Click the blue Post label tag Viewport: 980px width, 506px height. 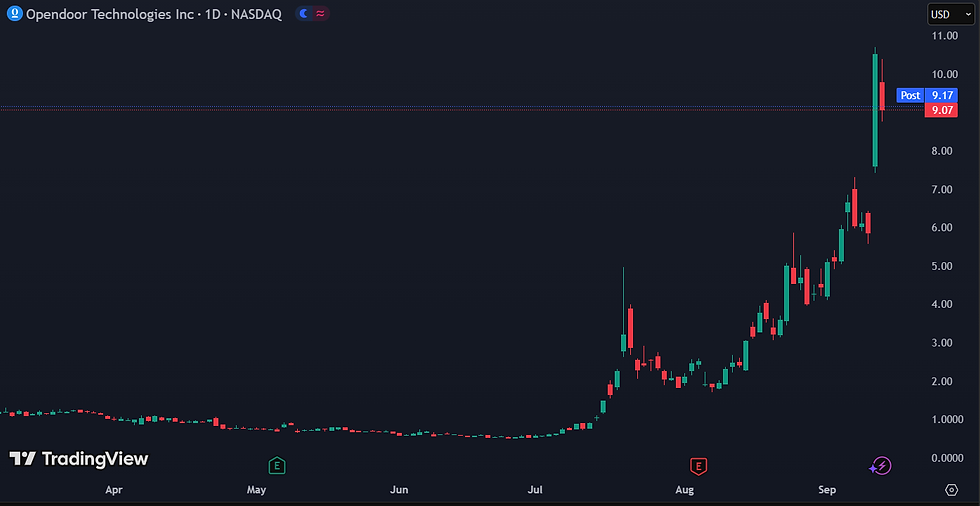(910, 95)
